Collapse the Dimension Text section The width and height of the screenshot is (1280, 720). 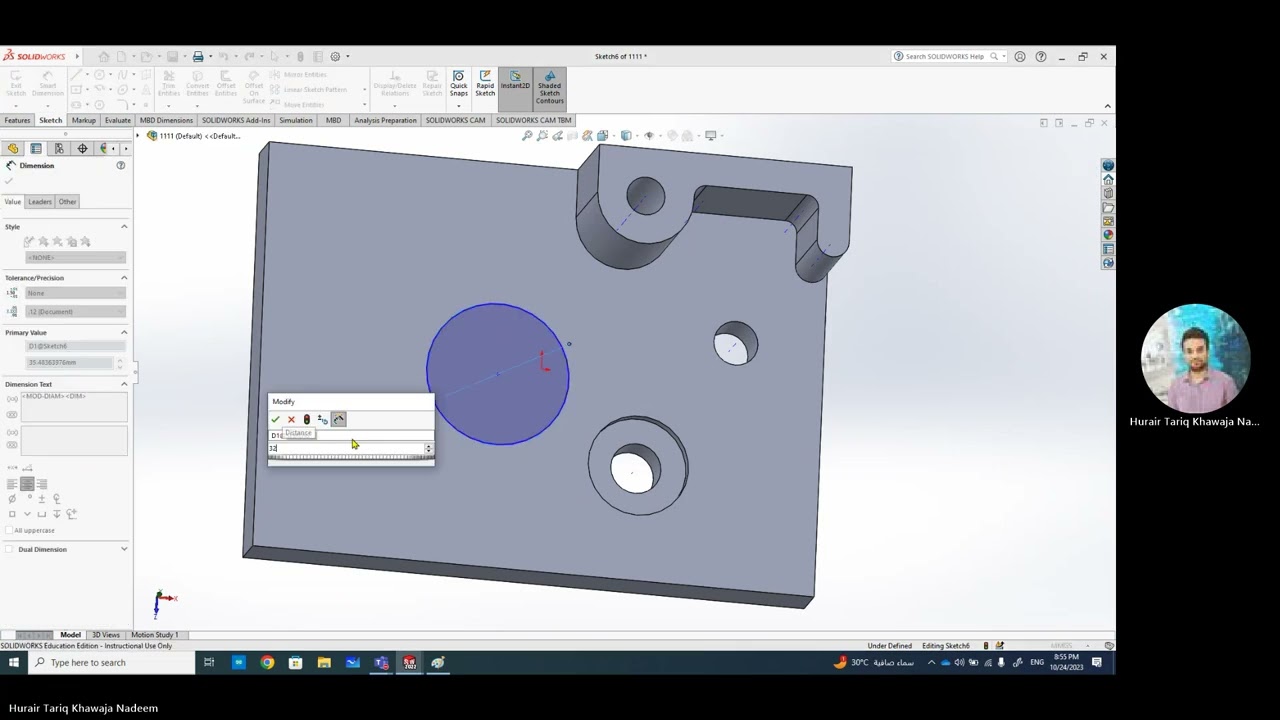coord(124,384)
